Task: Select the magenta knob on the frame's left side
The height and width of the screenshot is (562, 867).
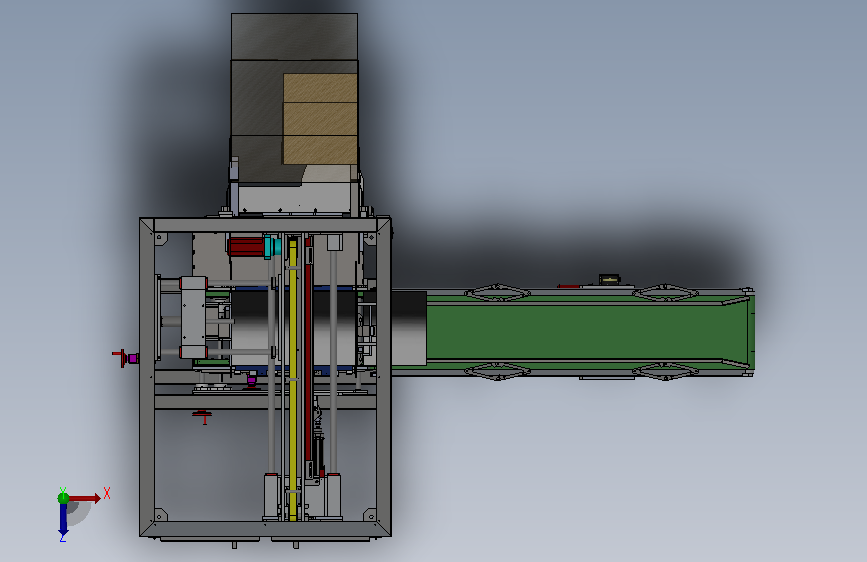Action: [133, 358]
